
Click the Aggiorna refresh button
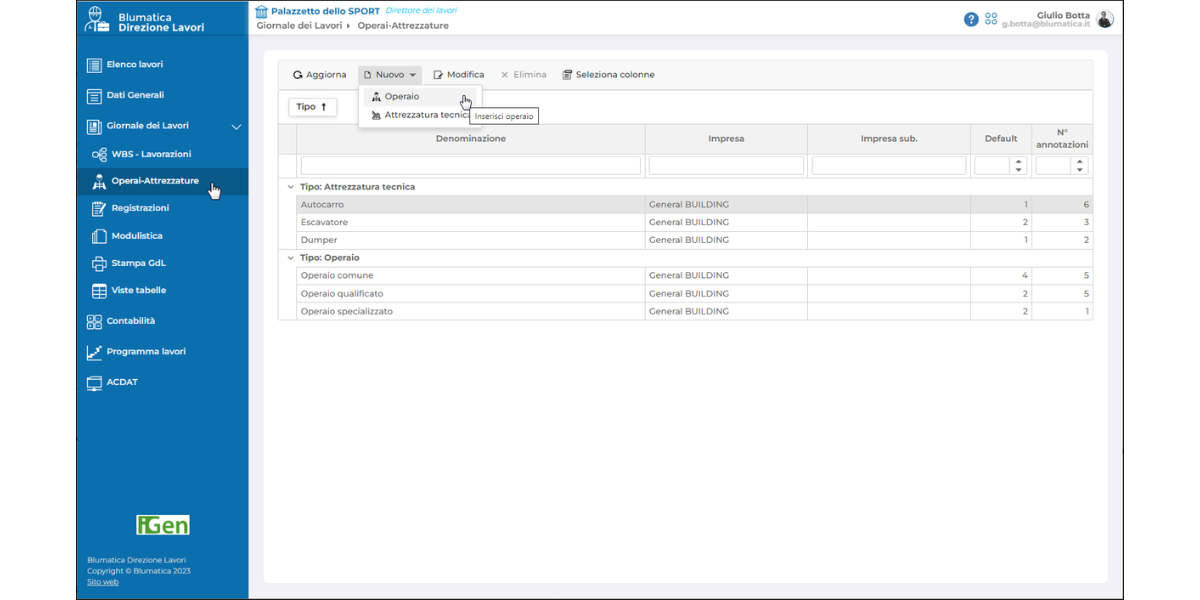click(x=319, y=75)
